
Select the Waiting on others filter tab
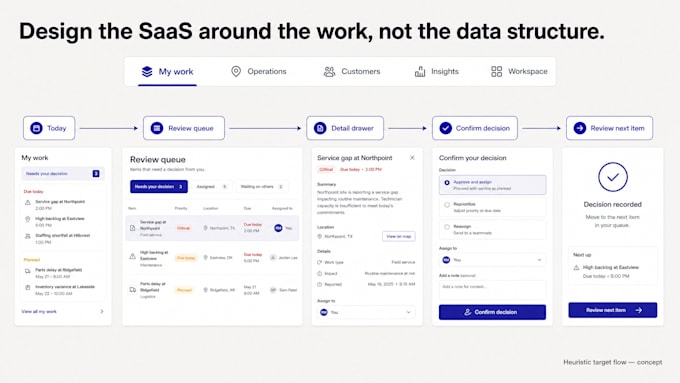(x=262, y=187)
